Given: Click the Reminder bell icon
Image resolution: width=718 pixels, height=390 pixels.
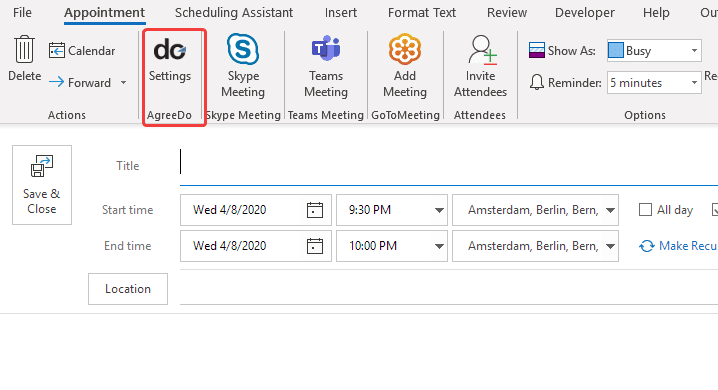Looking at the screenshot, I should (x=537, y=83).
